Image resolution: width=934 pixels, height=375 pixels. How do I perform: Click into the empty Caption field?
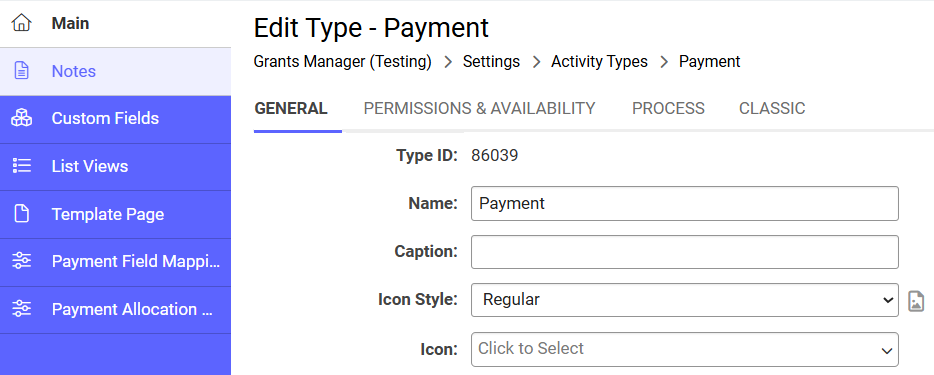(684, 252)
